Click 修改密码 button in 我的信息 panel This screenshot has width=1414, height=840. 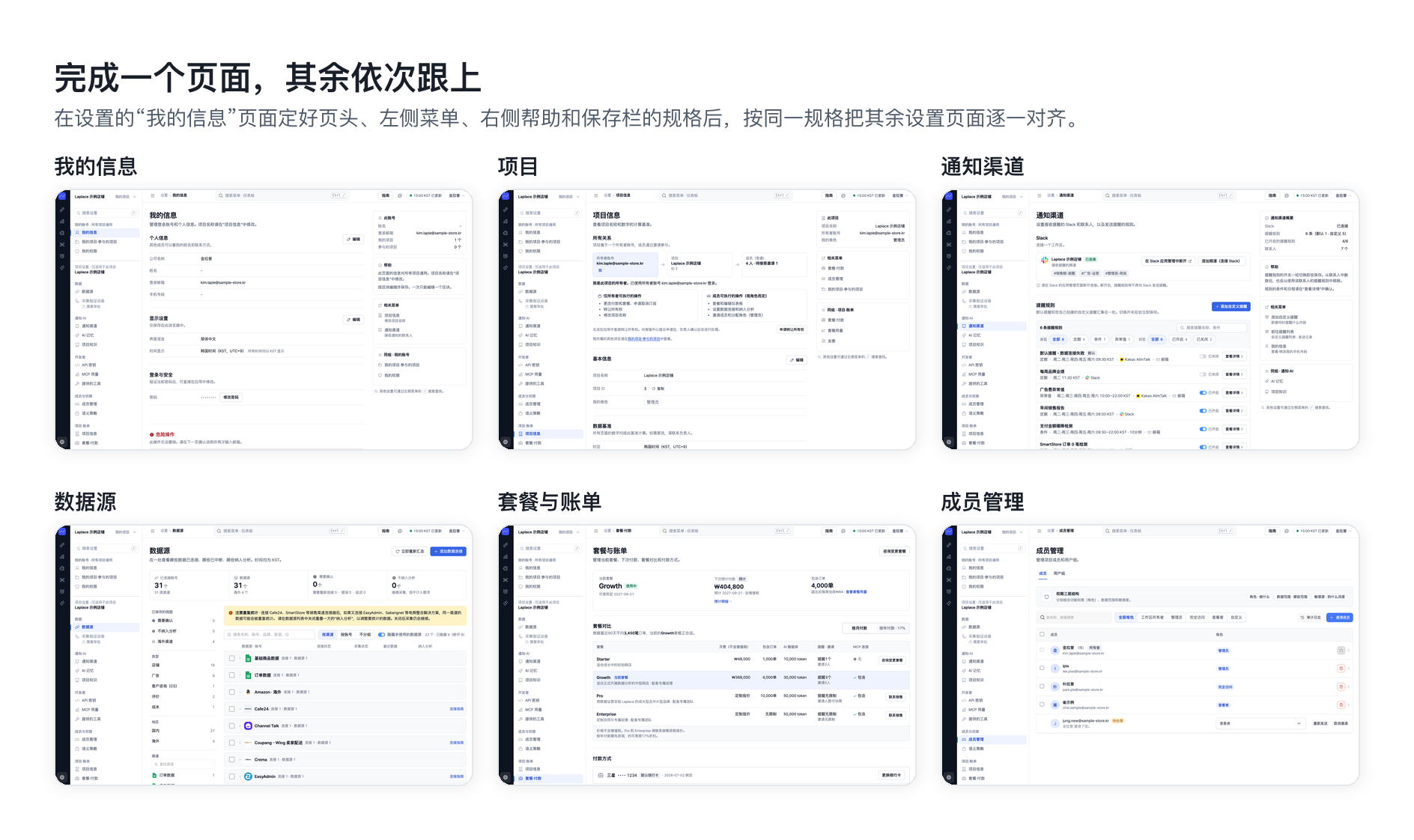pyautogui.click(x=231, y=397)
